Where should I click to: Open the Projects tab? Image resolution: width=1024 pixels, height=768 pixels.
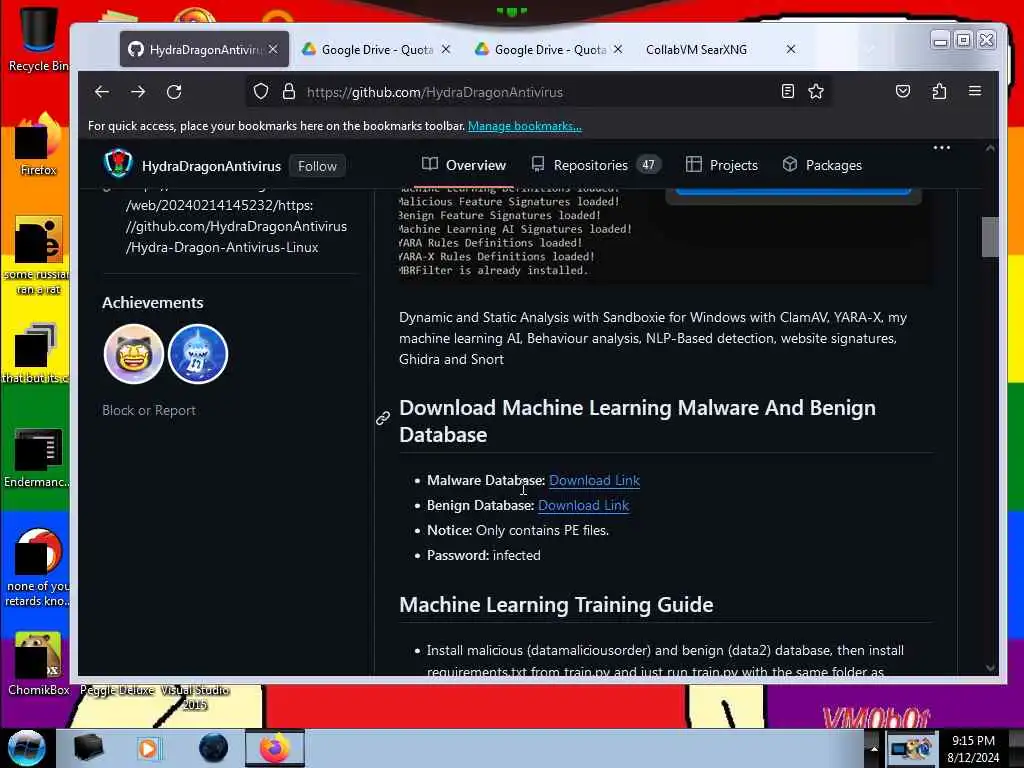[x=722, y=165]
